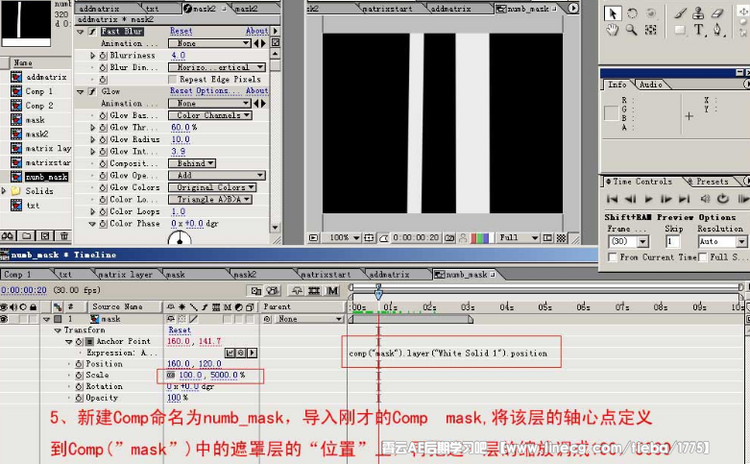Toggle Anchor Point stopwatch
This screenshot has height=464, width=750.
pyautogui.click(x=79, y=342)
